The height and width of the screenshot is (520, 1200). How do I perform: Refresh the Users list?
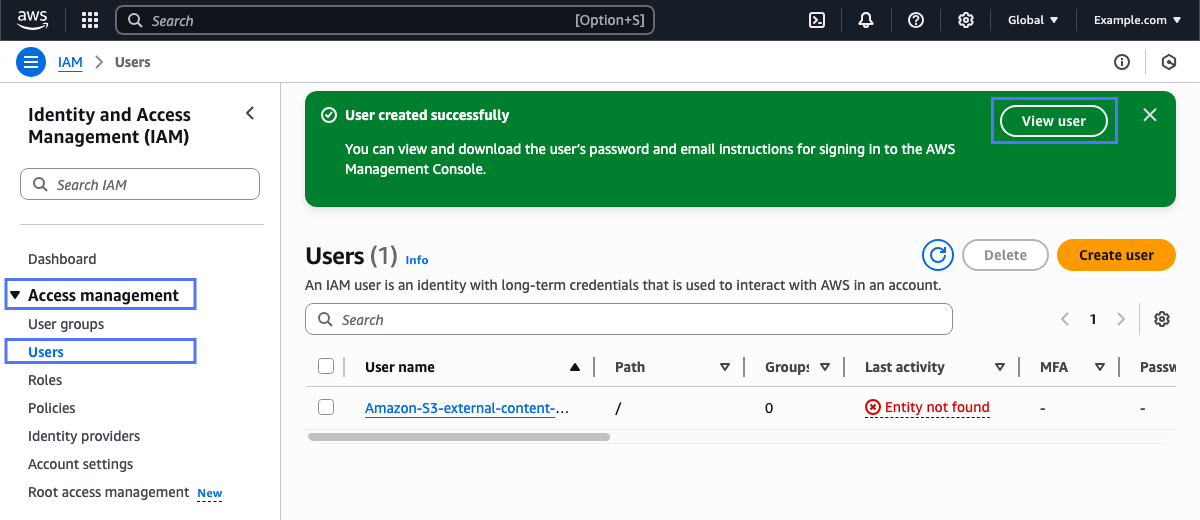(x=938, y=255)
